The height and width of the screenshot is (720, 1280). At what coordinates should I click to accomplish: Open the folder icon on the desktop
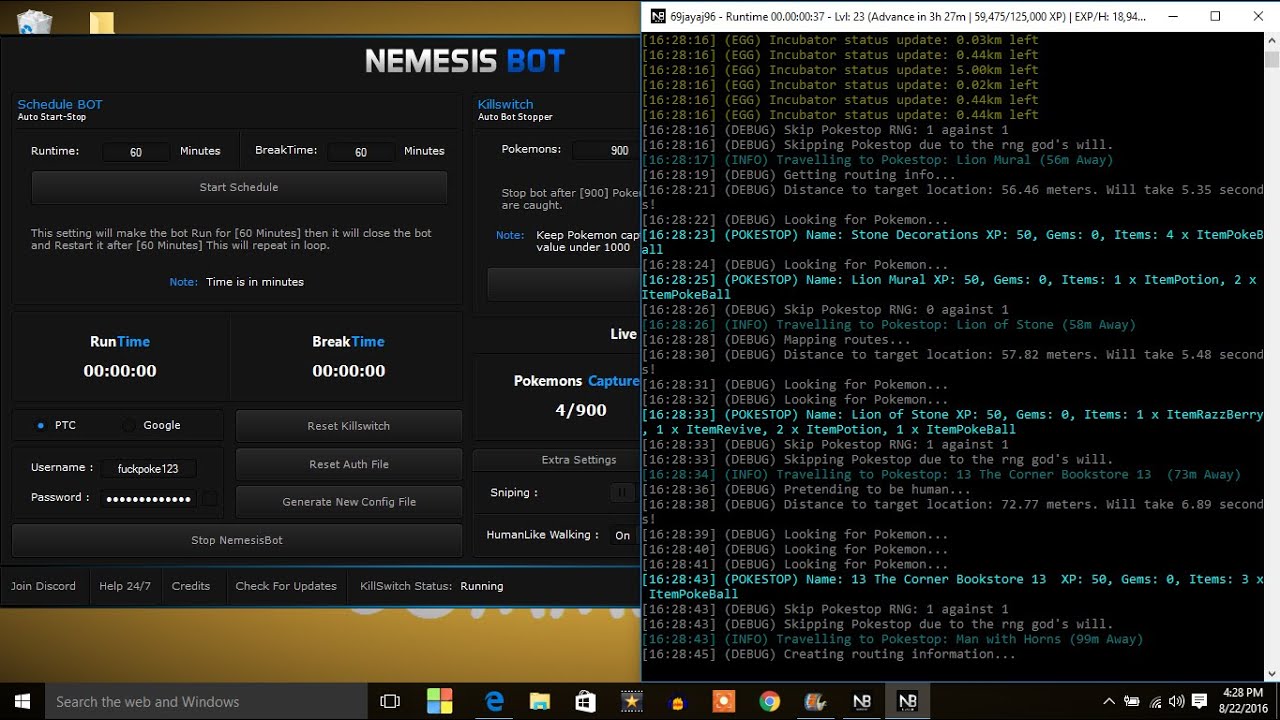pyautogui.click(x=101, y=22)
